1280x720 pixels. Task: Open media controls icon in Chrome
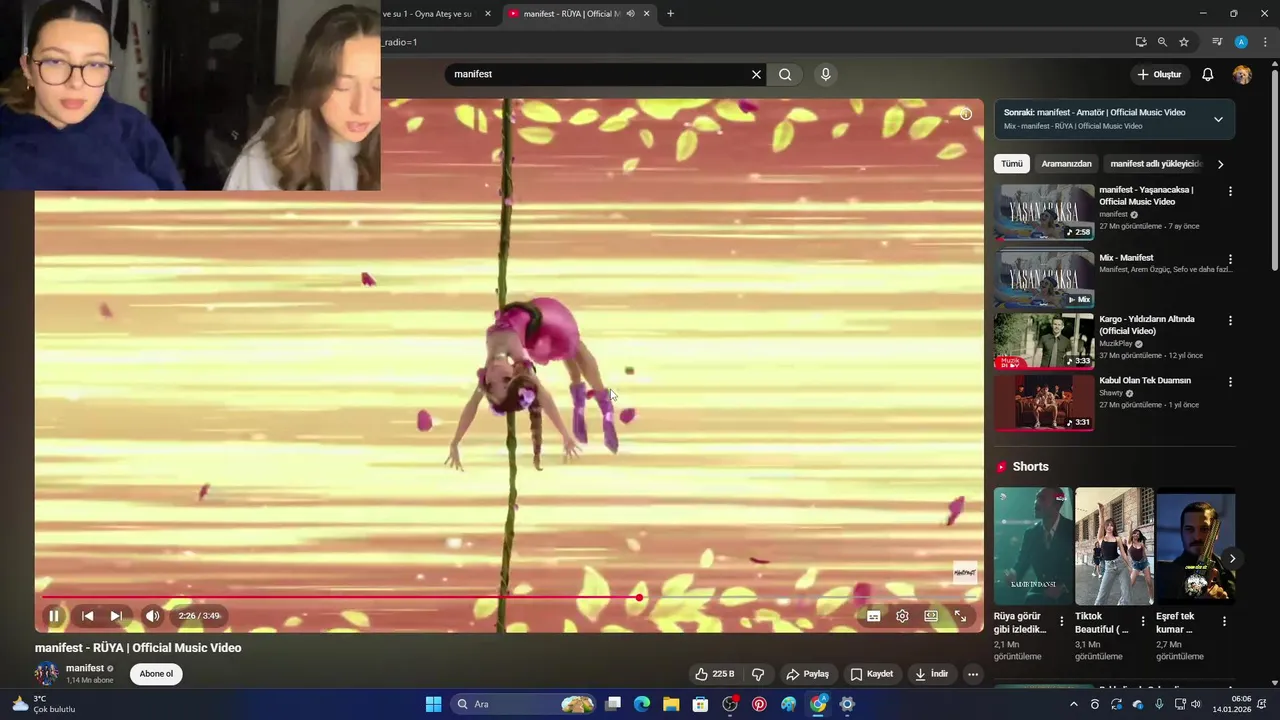click(1217, 42)
